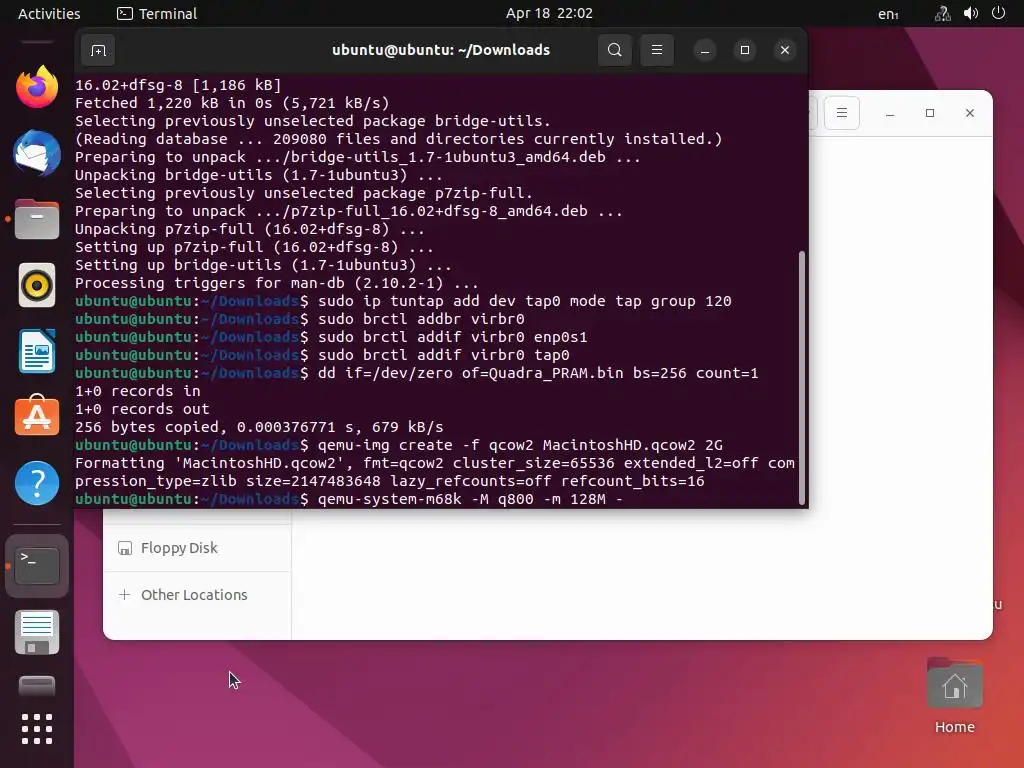1024x768 pixels.
Task: Click 'Setting up bridge-utils' output line
Action: click(x=263, y=265)
